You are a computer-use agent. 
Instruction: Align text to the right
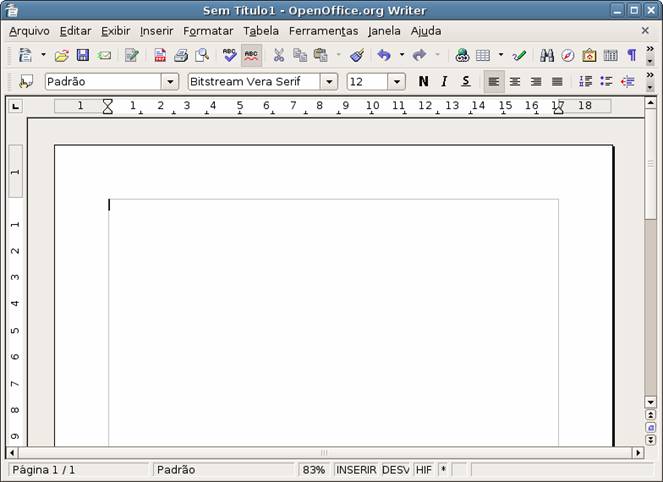[x=536, y=82]
